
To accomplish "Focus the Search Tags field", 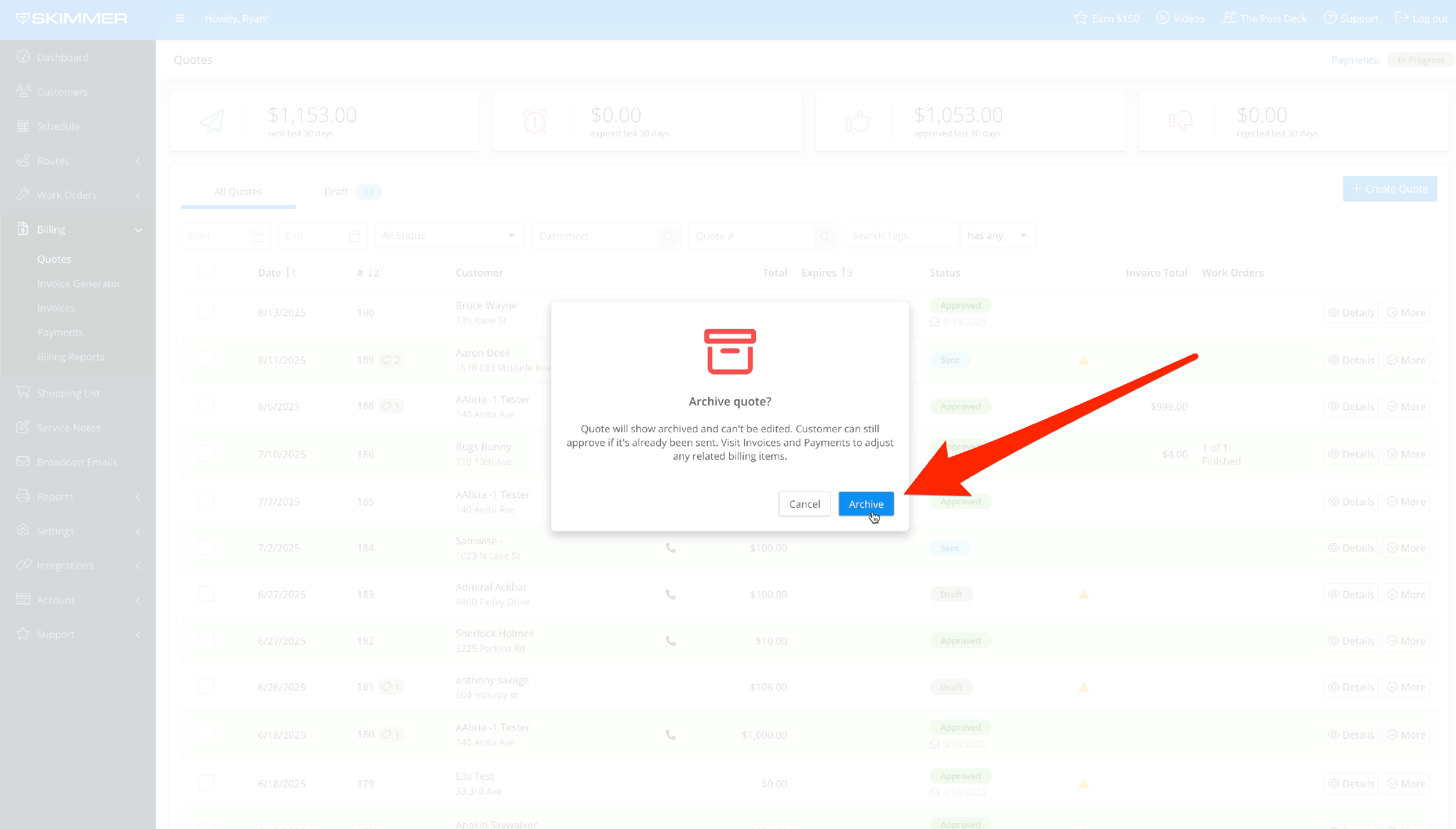I will pyautogui.click(x=902, y=236).
